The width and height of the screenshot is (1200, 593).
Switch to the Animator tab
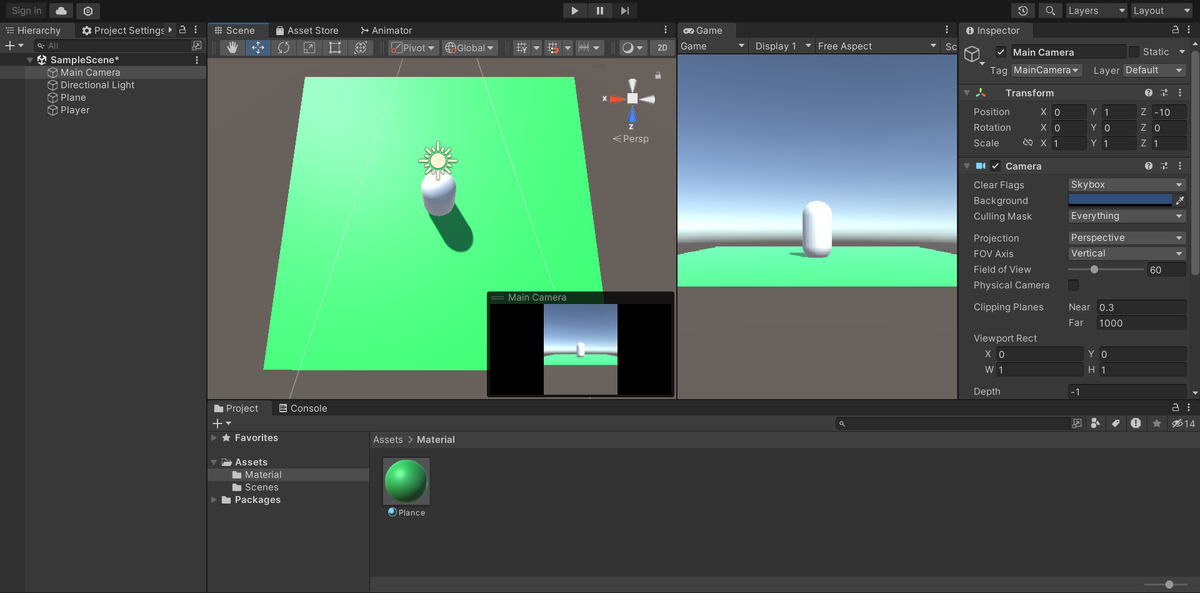[385, 30]
